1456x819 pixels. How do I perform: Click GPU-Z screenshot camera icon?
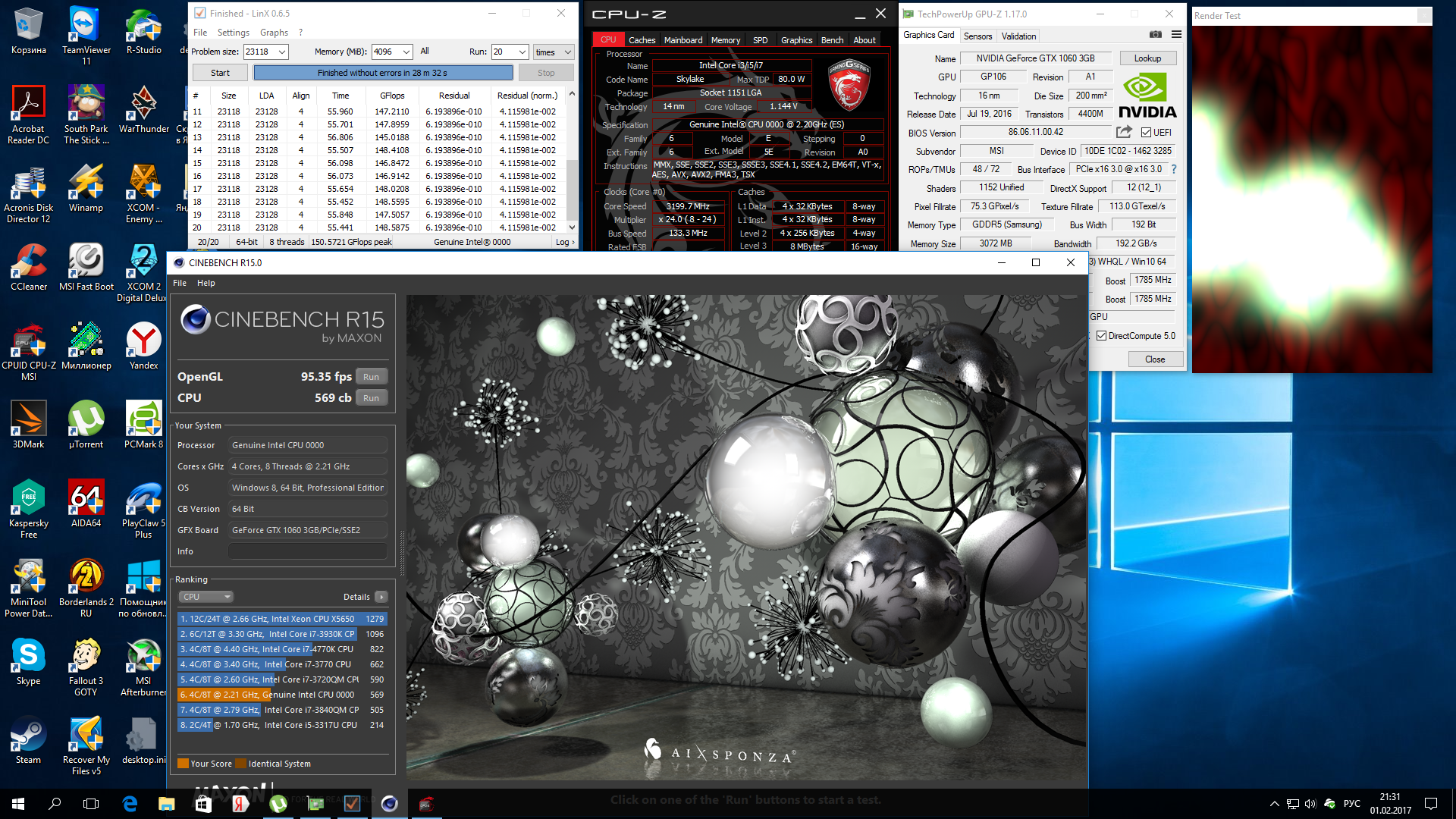tap(1155, 35)
